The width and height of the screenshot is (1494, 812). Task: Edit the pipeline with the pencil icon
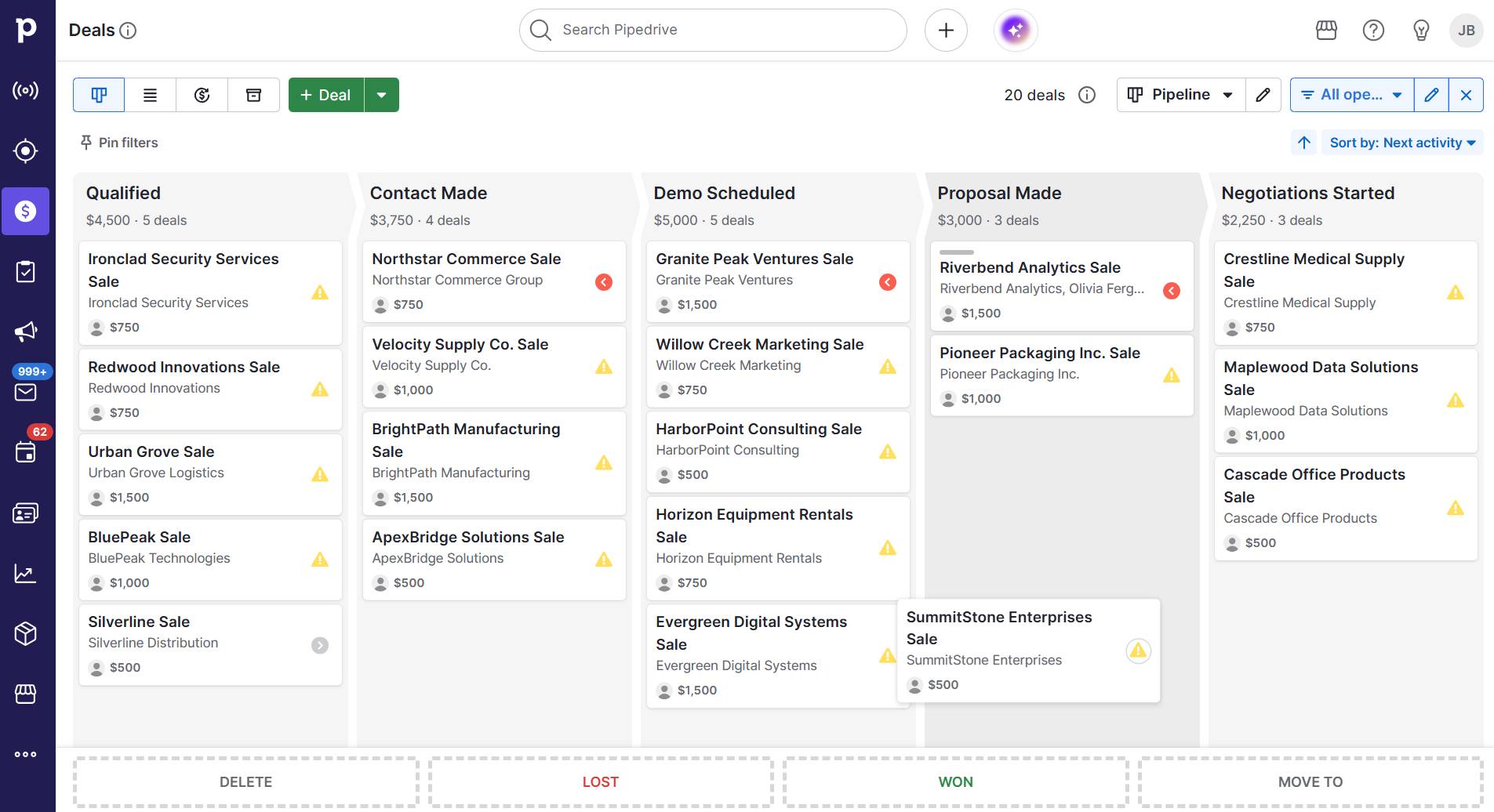[1263, 95]
